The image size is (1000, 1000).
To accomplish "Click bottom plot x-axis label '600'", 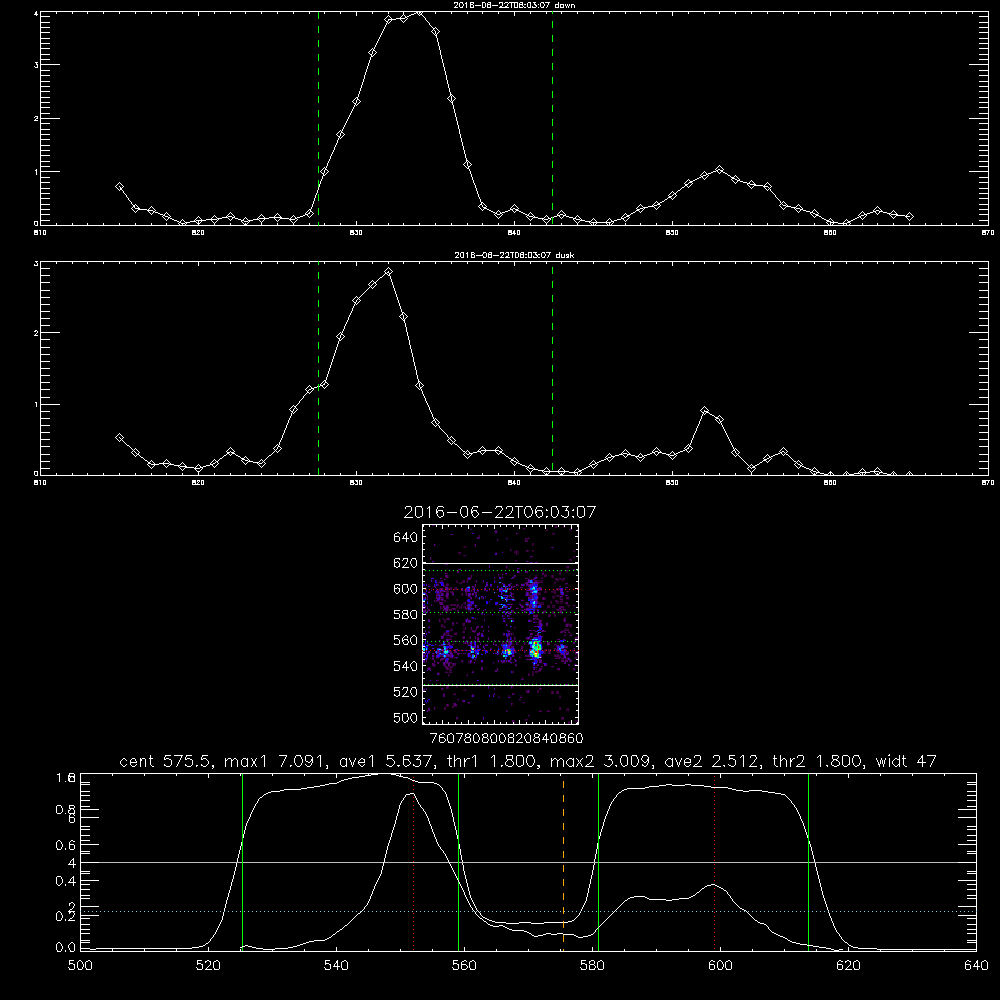I will [x=720, y=966].
